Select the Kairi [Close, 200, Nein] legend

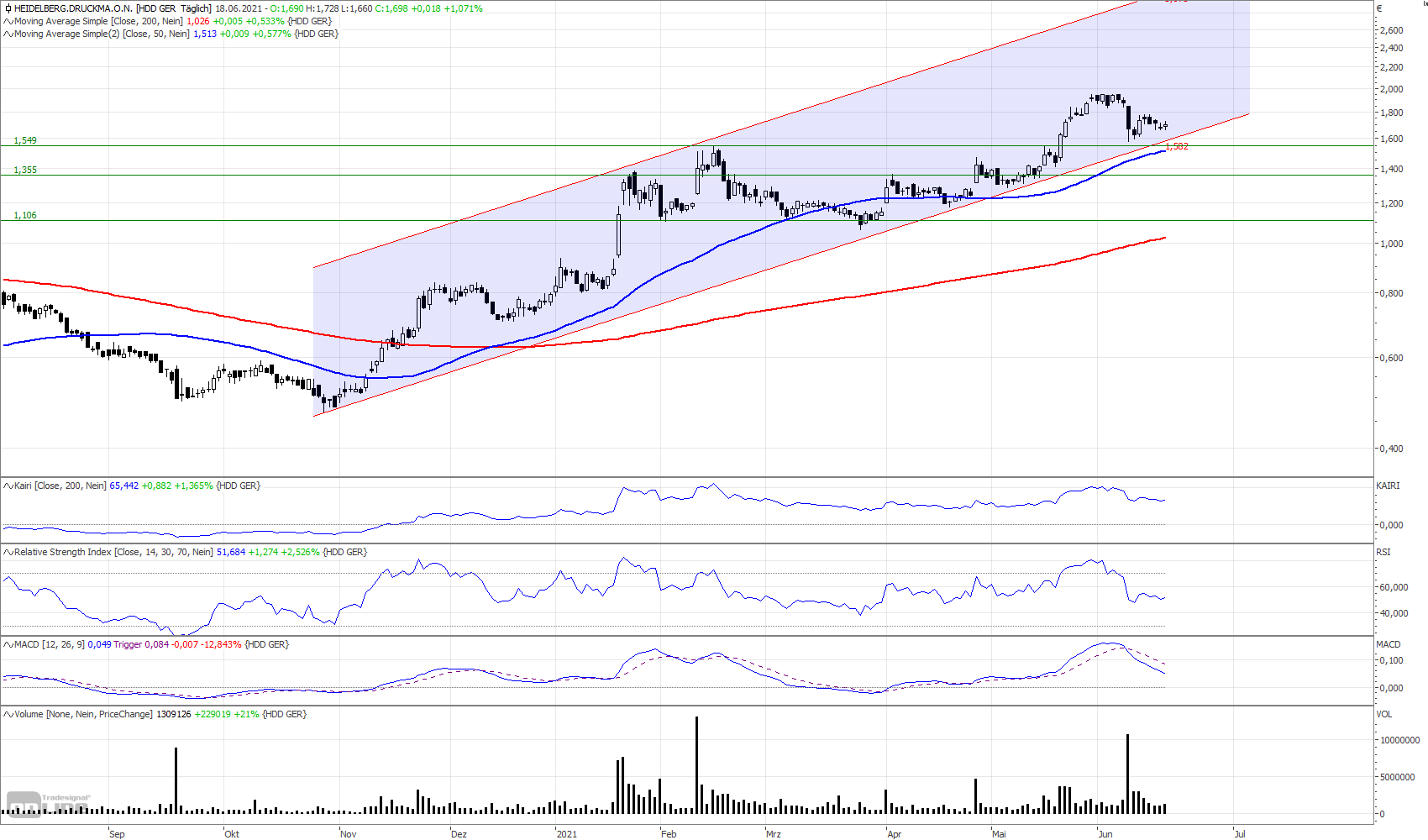pyautogui.click(x=60, y=486)
